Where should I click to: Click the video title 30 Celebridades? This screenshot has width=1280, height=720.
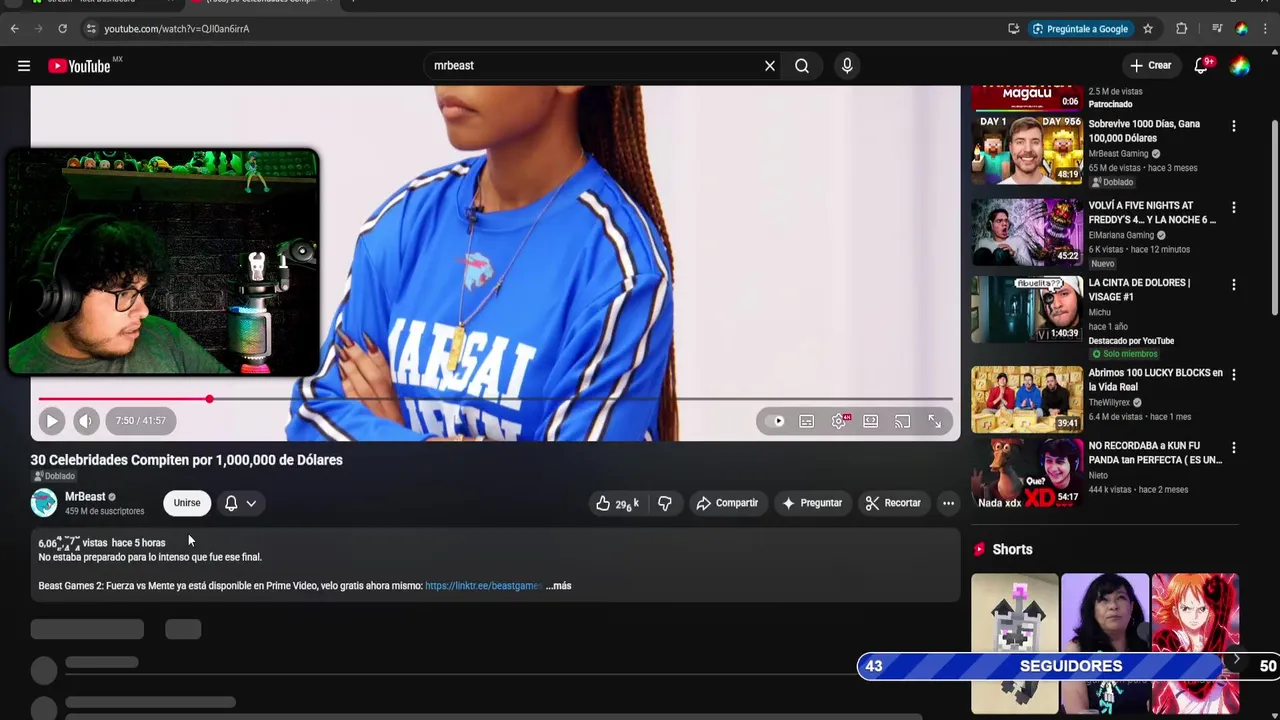(x=187, y=460)
